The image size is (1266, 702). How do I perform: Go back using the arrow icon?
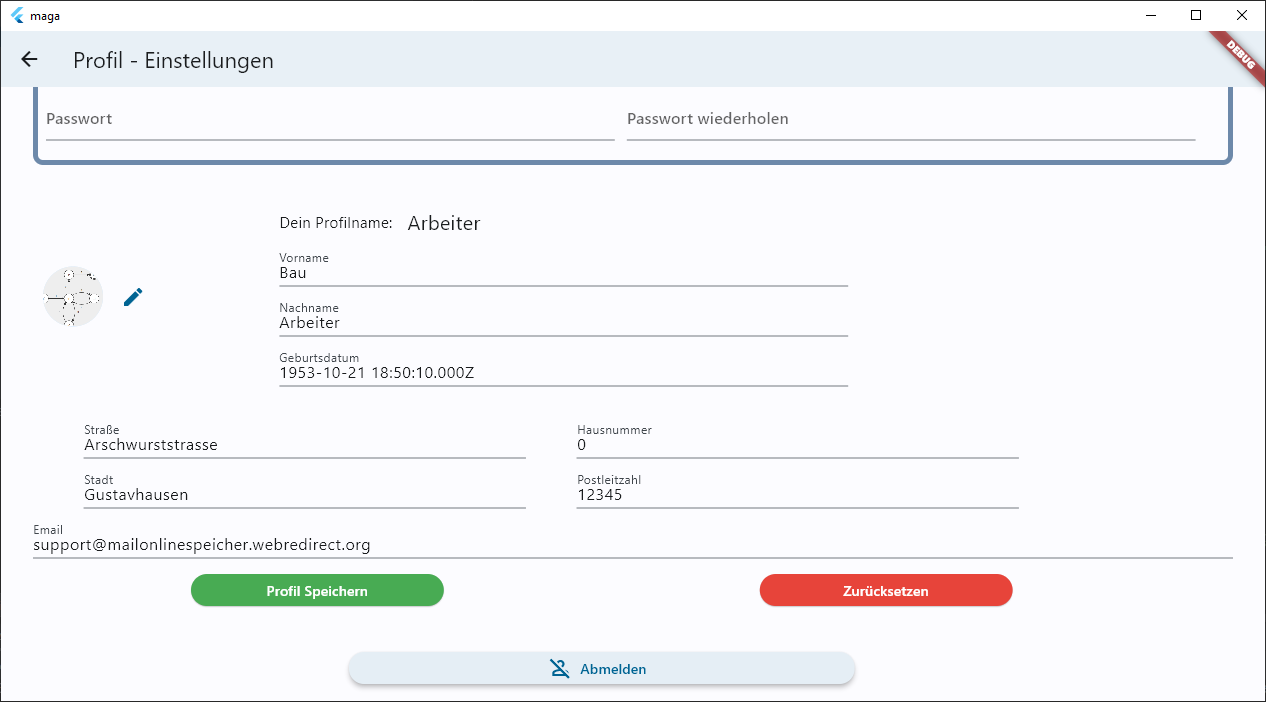click(29, 60)
